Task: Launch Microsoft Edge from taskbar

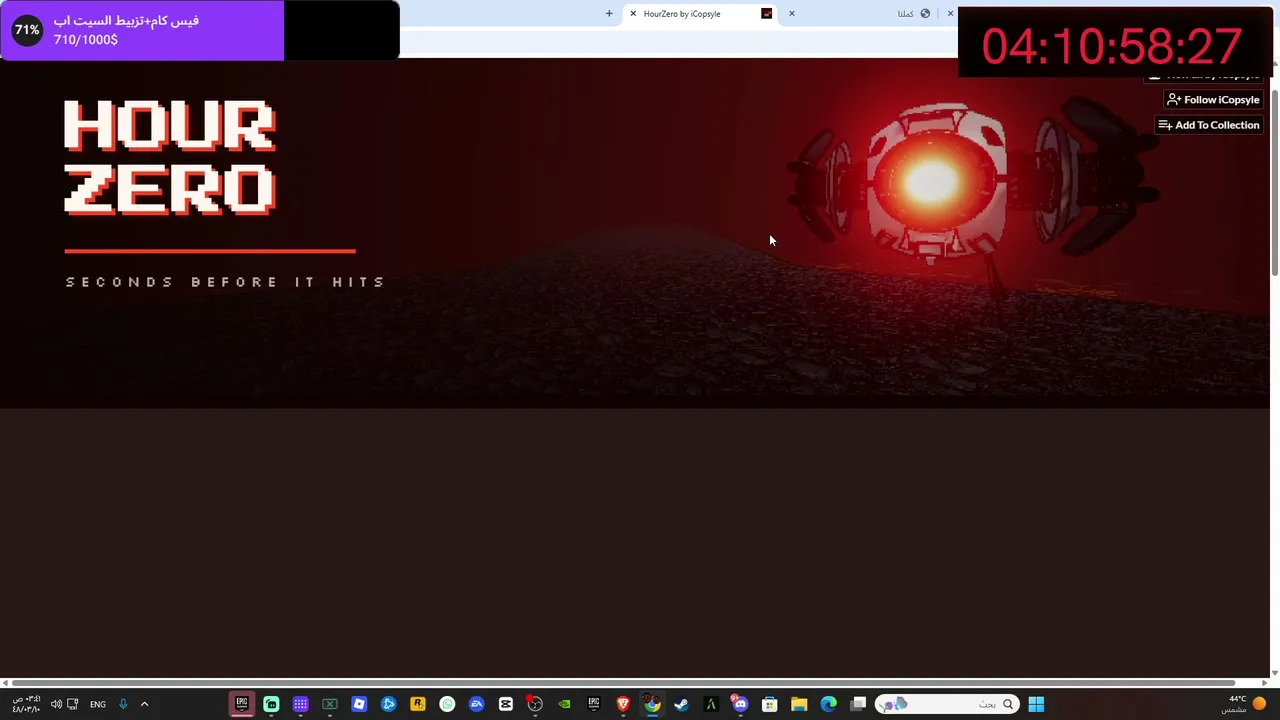Action: click(x=828, y=704)
